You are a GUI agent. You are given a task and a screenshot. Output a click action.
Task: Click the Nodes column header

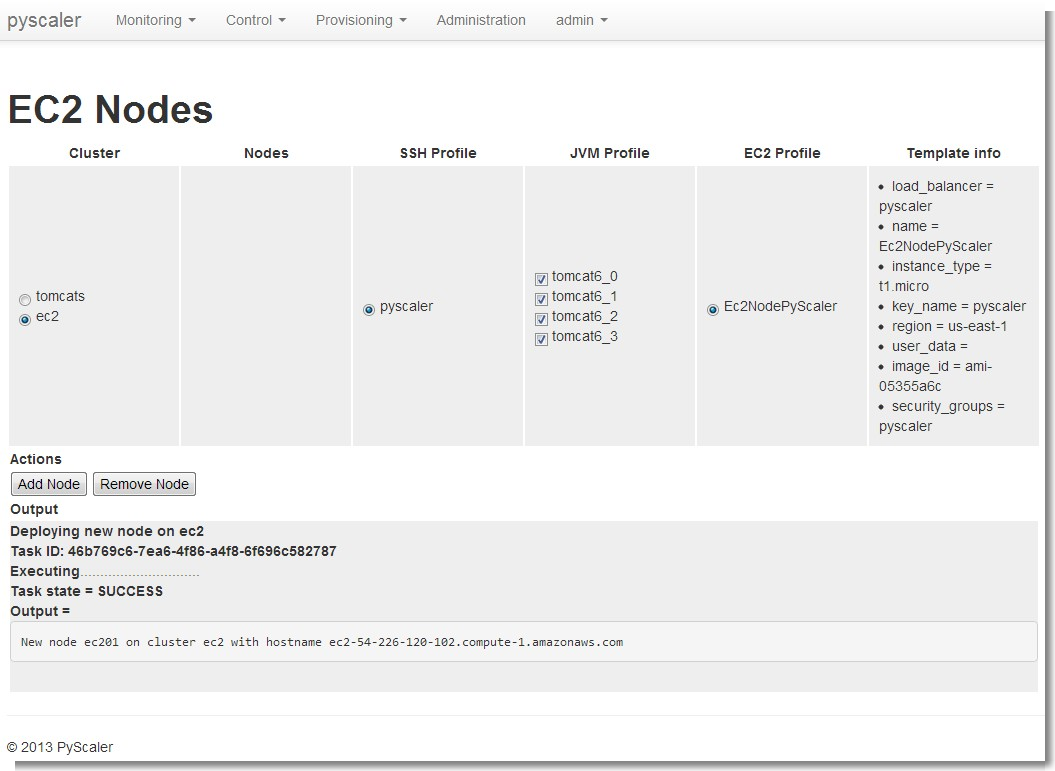pos(266,153)
